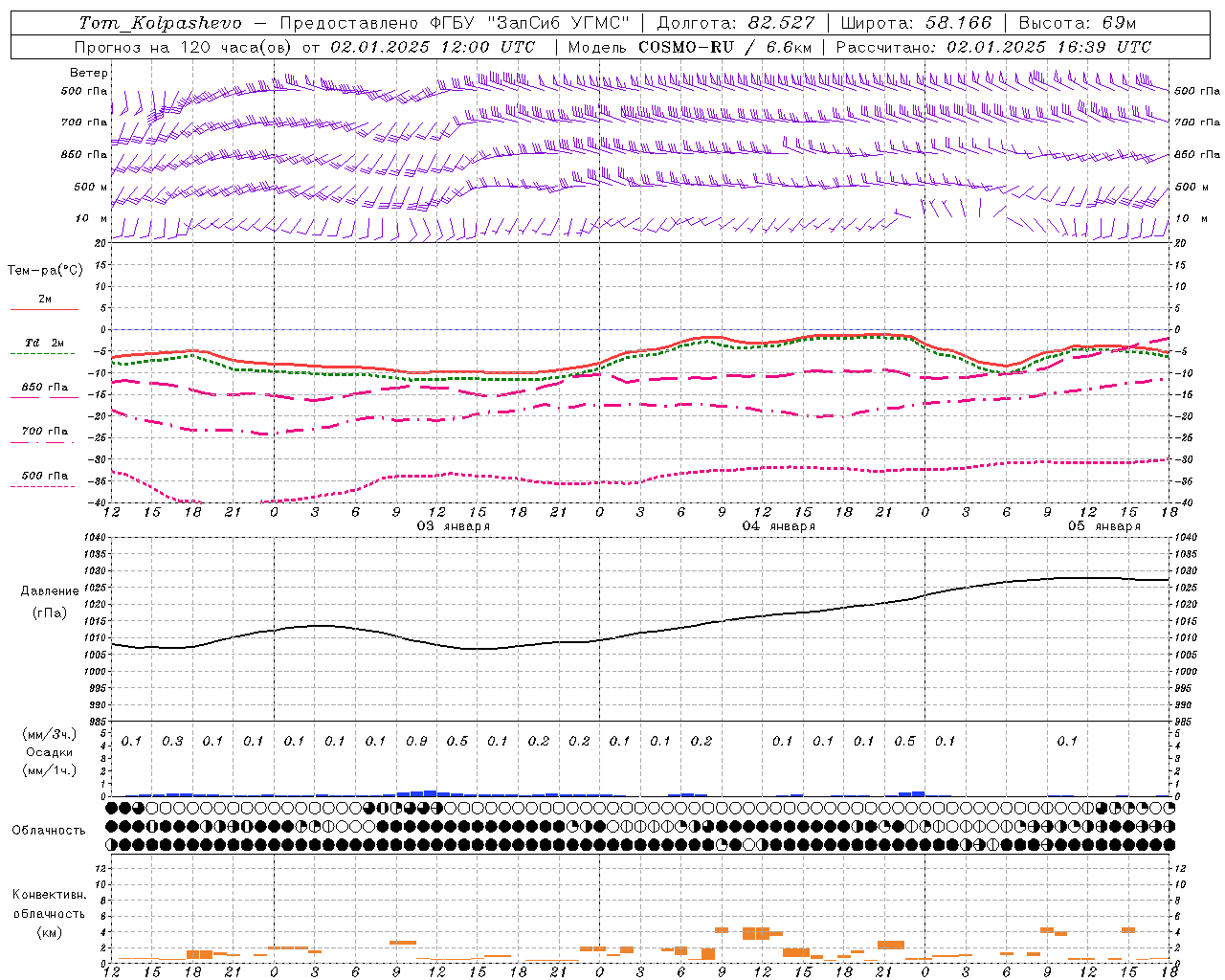Image resolution: width=1225 pixels, height=980 pixels.
Task: Click the black pressure curve
Action: (641, 632)
